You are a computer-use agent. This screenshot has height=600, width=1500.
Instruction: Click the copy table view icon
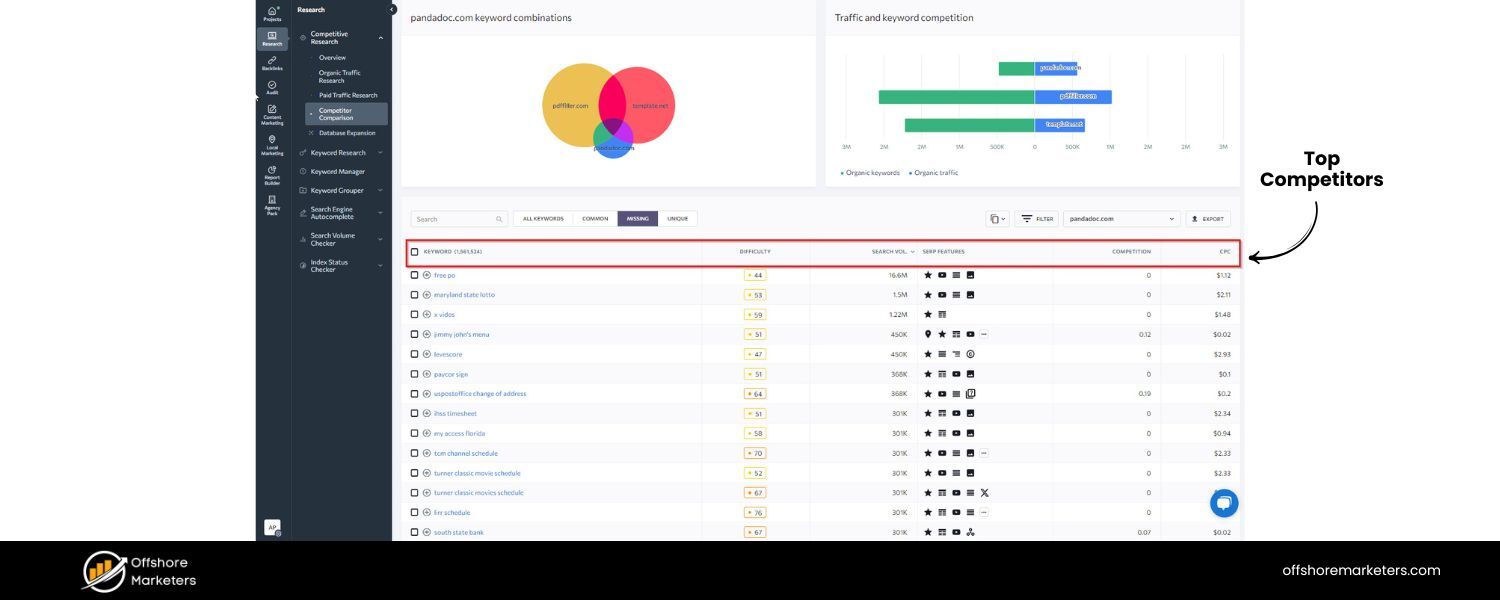[996, 218]
